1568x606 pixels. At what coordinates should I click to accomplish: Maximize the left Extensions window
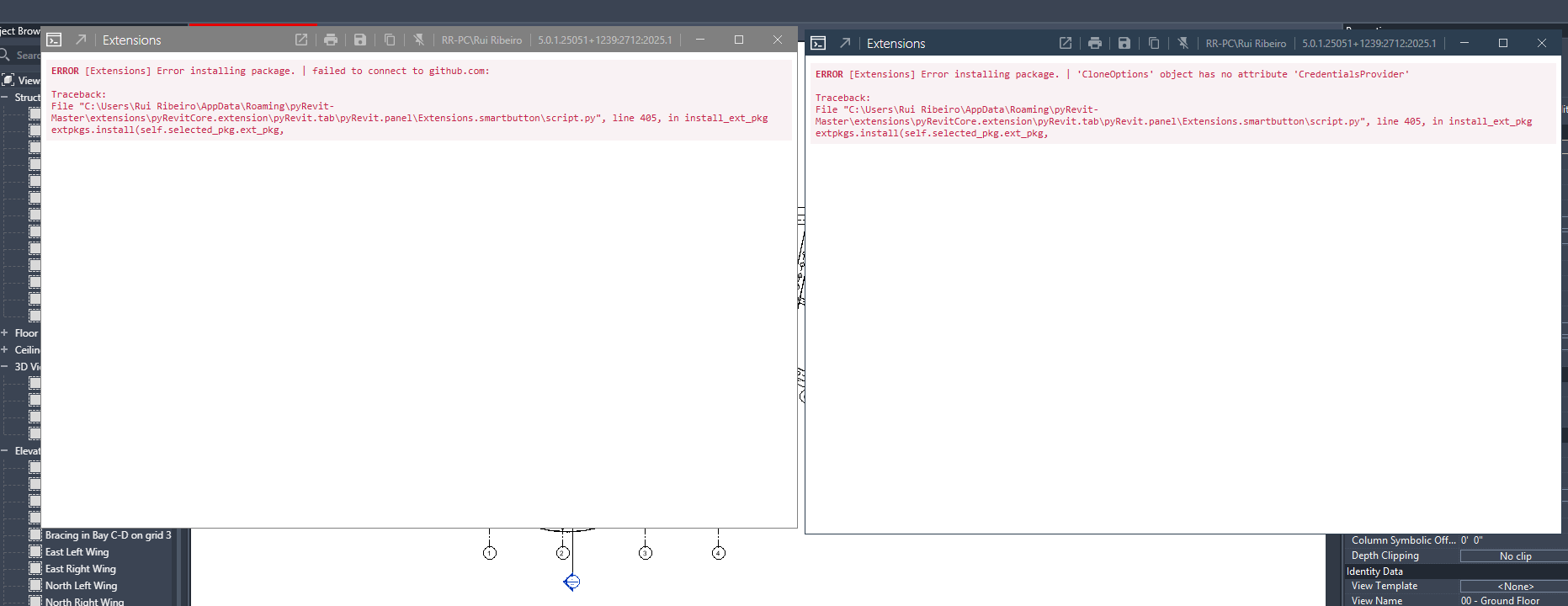pos(739,40)
